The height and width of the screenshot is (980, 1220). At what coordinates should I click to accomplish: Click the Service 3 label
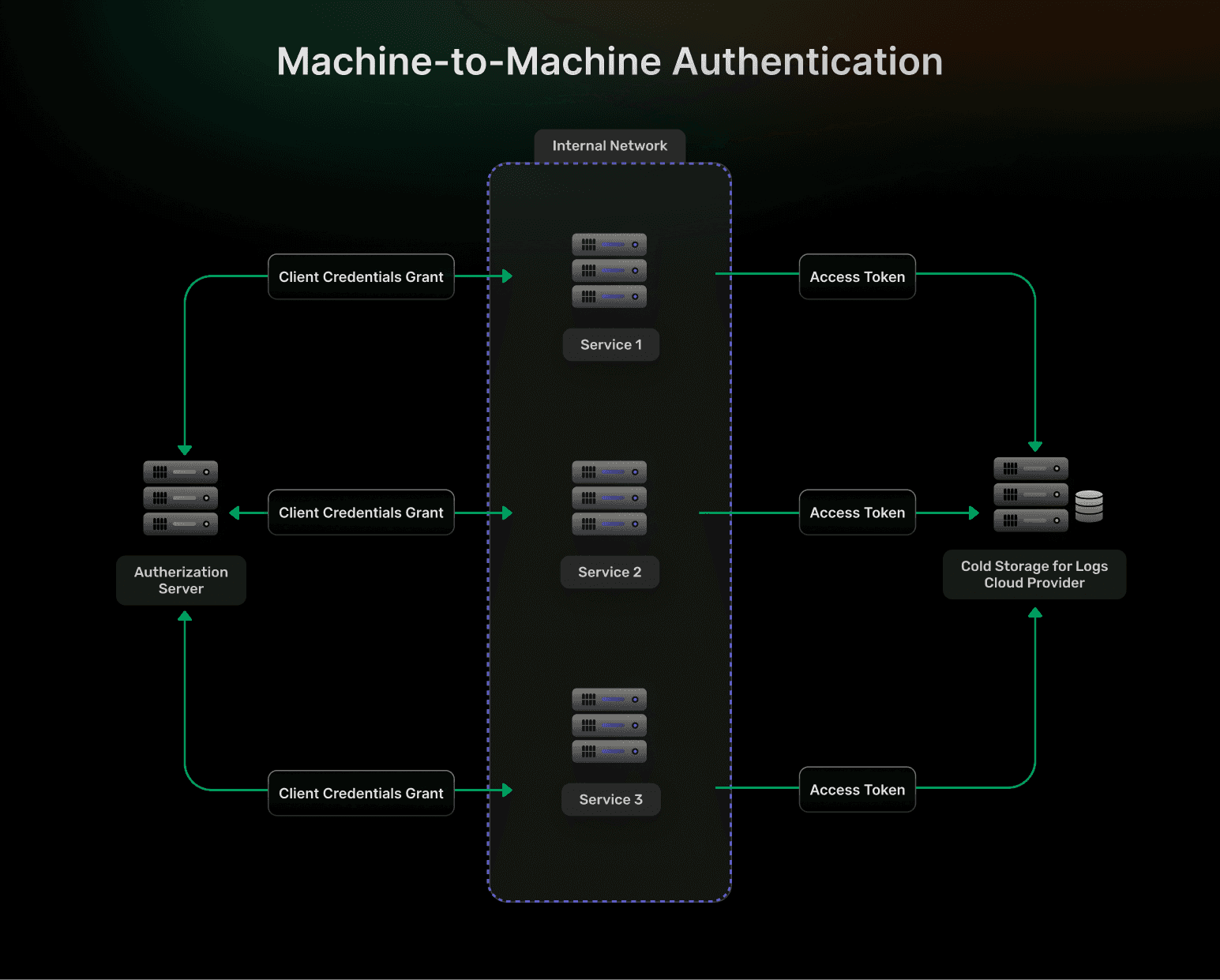coord(610,800)
